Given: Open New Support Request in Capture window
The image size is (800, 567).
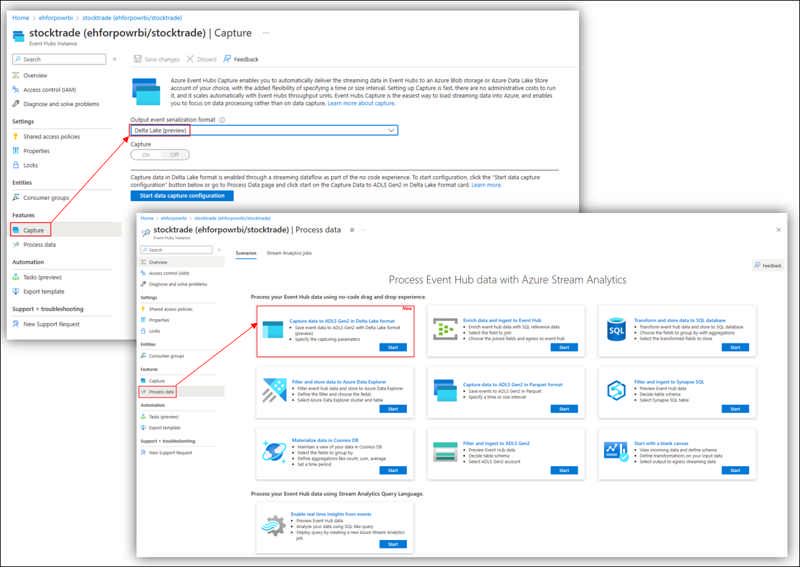Looking at the screenshot, I should [51, 325].
